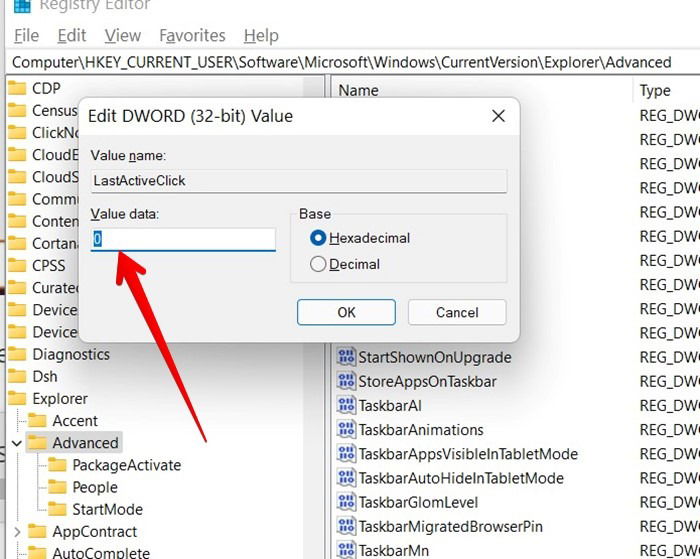The height and width of the screenshot is (559, 700).
Task: Select the PackageActivate subfolder
Action: [x=127, y=465]
